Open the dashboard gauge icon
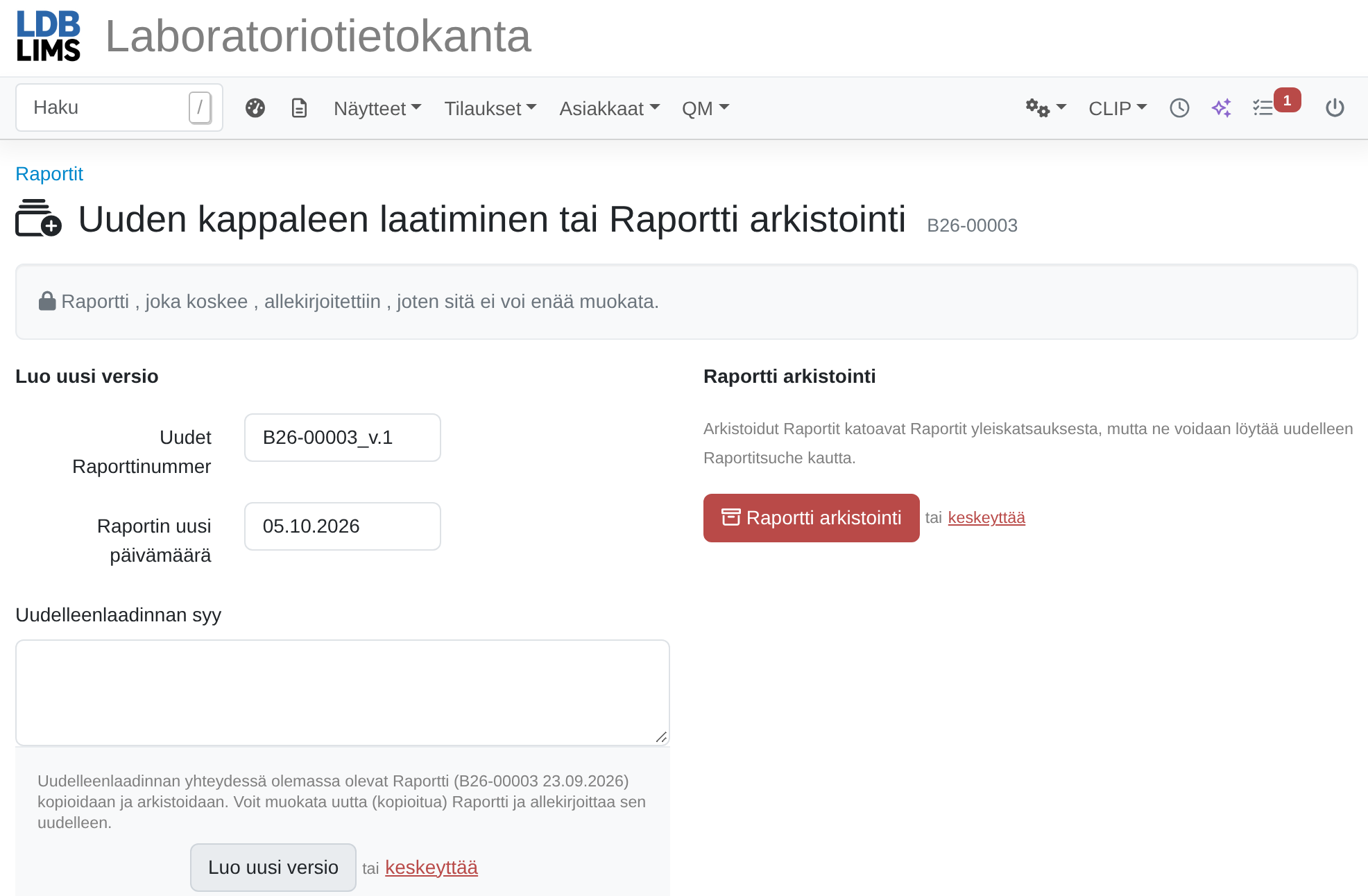The image size is (1368, 896). point(255,108)
